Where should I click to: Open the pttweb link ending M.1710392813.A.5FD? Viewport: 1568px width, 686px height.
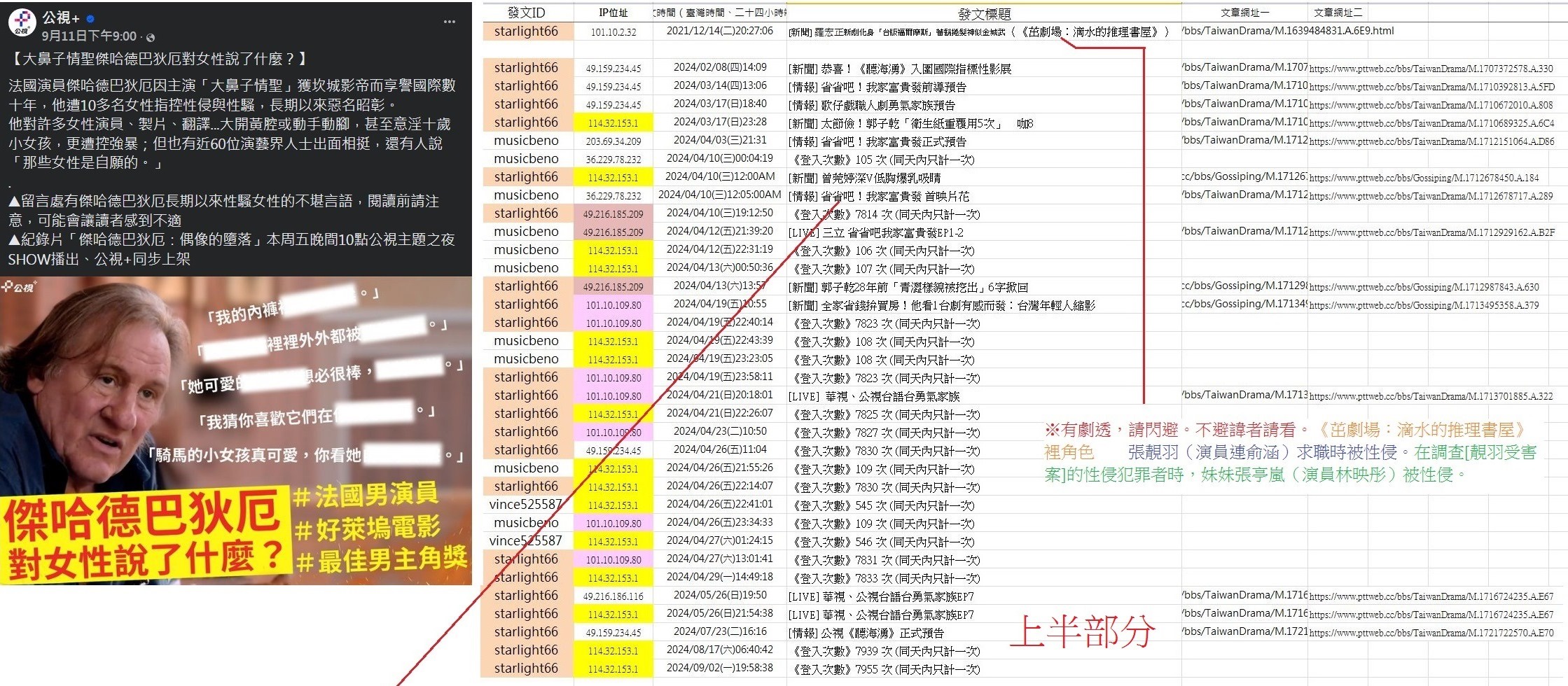[1431, 87]
